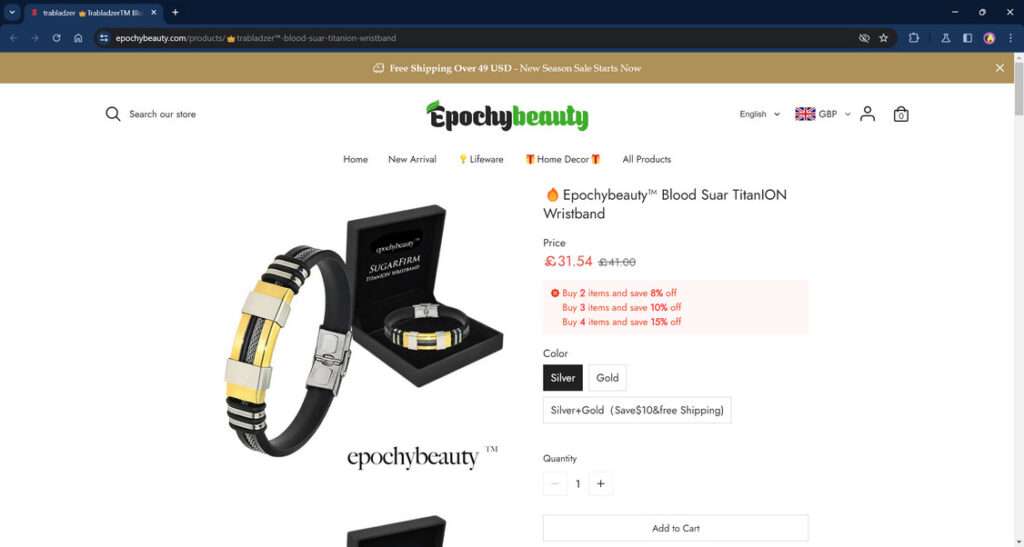Reload the page with the refresh icon

coord(56,38)
